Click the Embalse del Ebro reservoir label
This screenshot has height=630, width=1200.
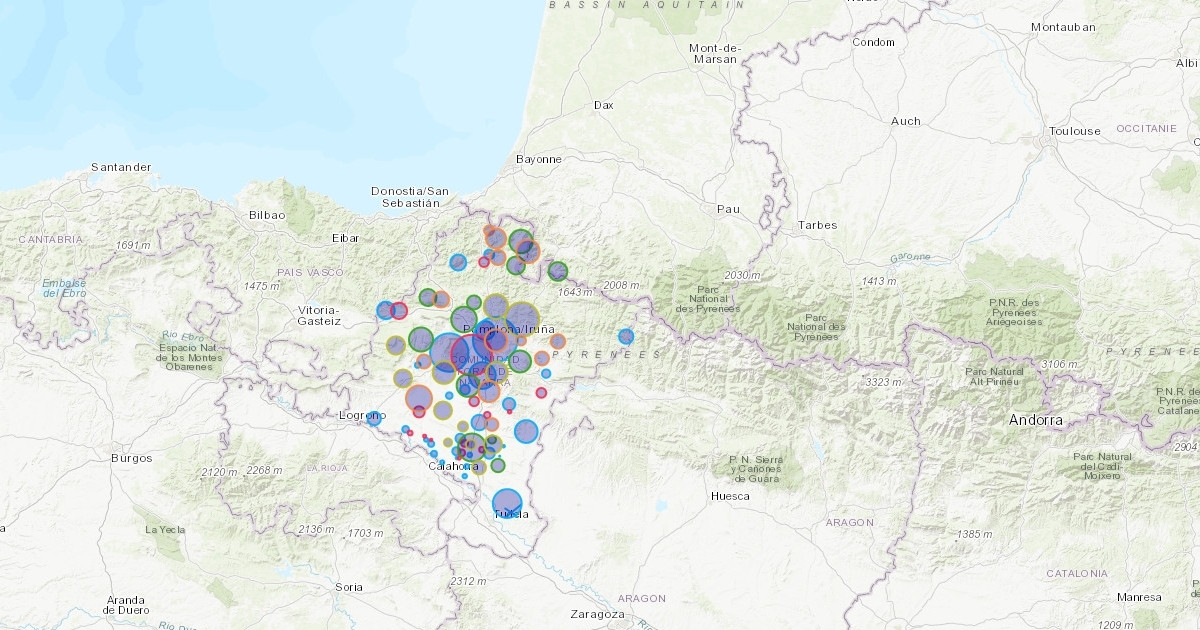click(x=64, y=289)
